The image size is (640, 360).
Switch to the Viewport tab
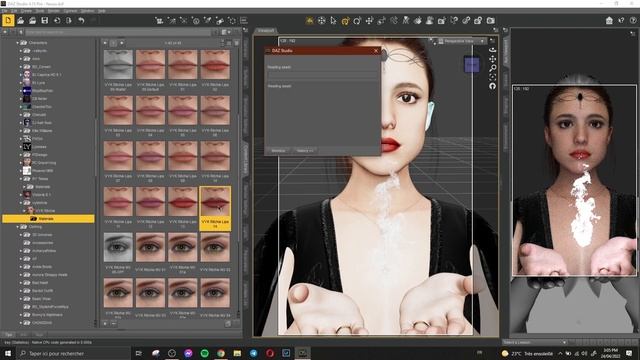coord(266,31)
